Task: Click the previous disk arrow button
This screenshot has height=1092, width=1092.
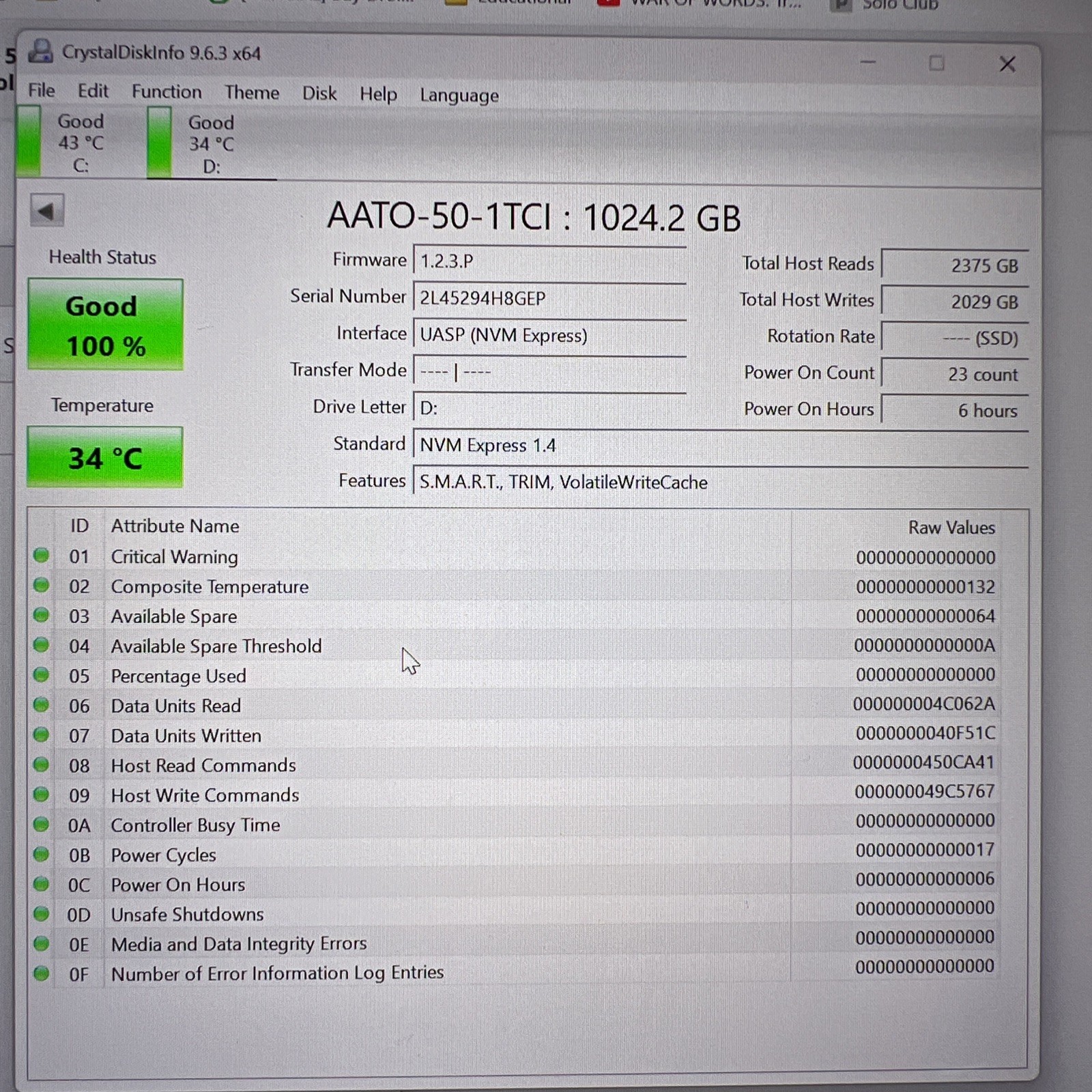Action: tap(47, 211)
